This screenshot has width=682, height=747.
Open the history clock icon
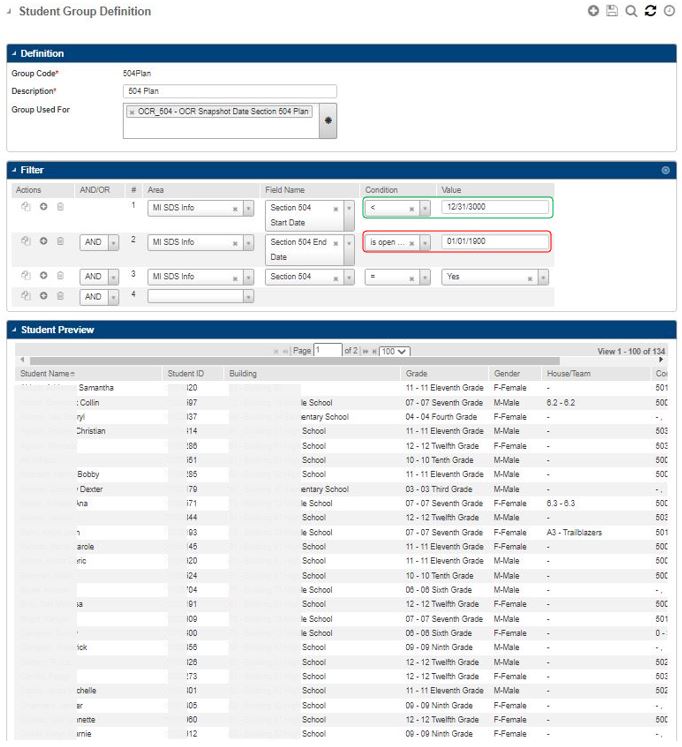pos(669,11)
